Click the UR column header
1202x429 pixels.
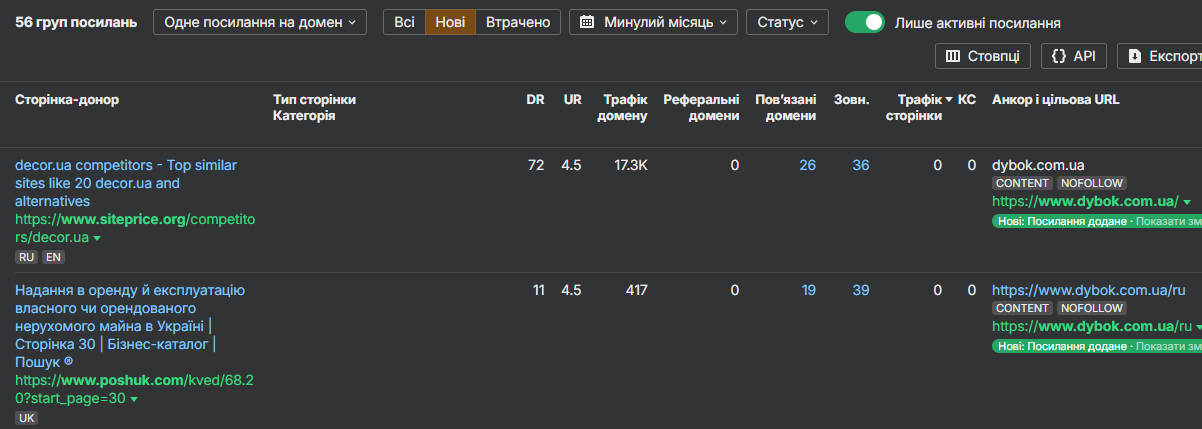click(572, 100)
